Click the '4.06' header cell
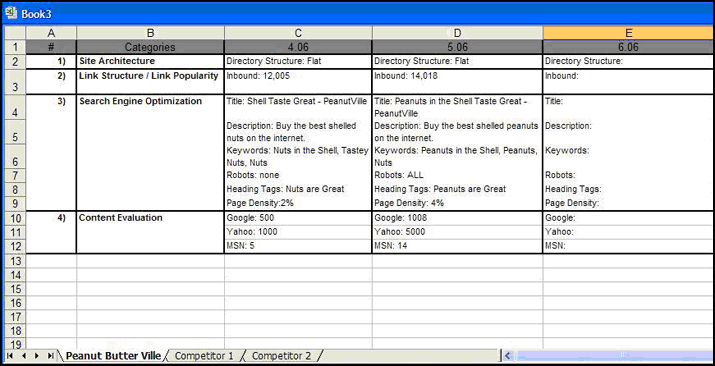Image resolution: width=715 pixels, height=366 pixels. pyautogui.click(x=298, y=47)
